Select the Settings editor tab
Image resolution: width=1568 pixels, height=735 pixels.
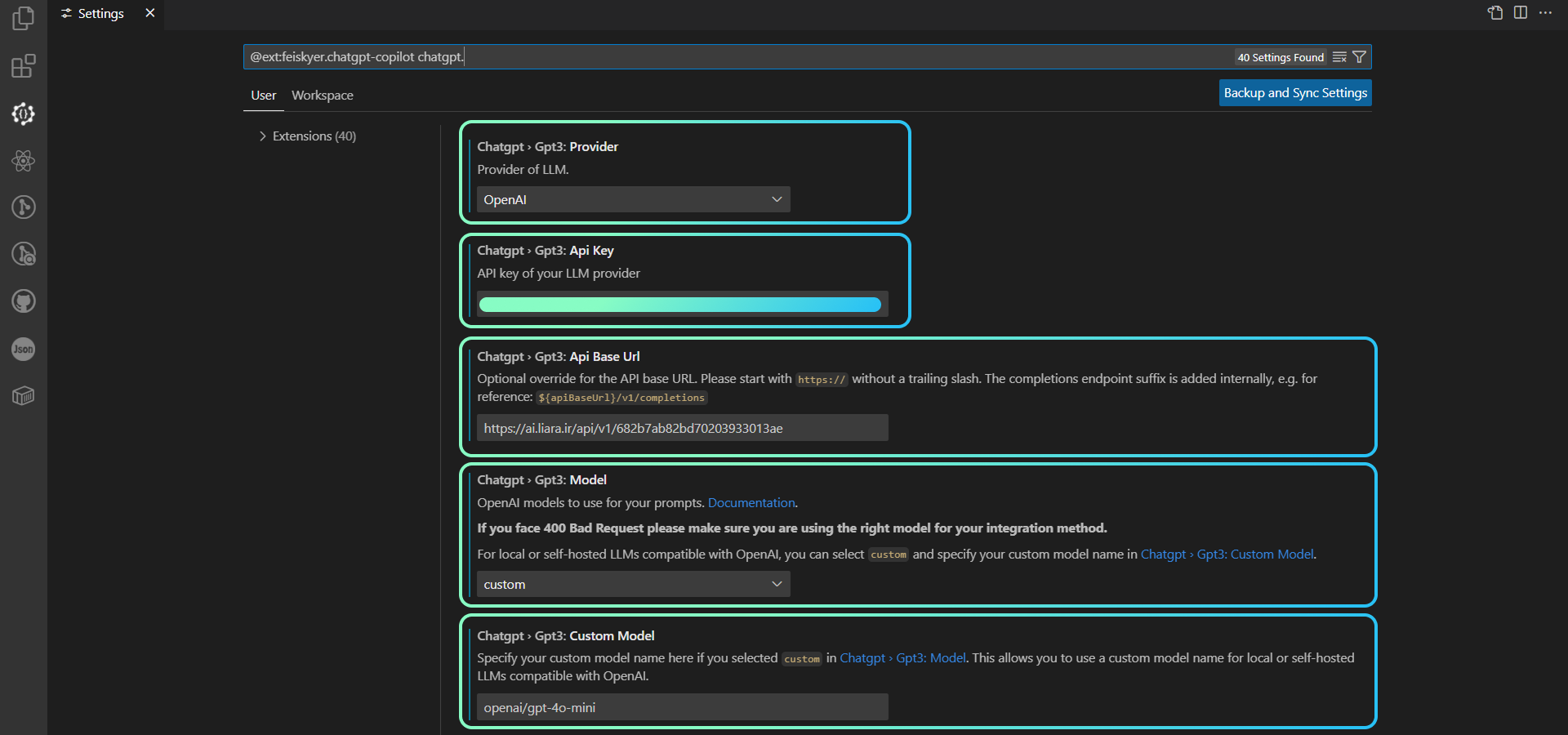[106, 14]
